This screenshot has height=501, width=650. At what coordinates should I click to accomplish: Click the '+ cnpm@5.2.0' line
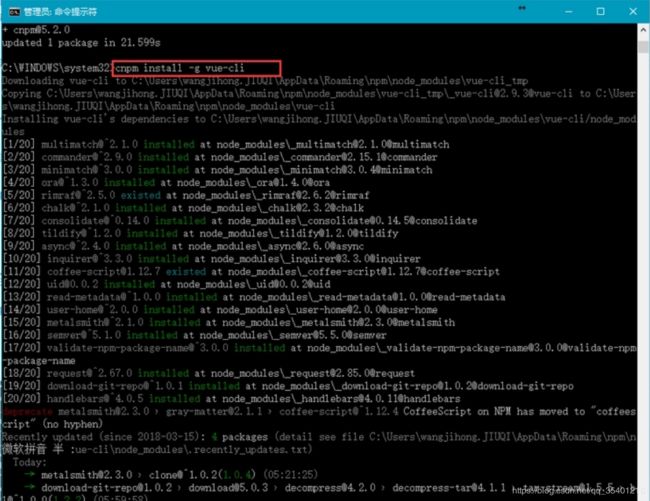tap(36, 30)
